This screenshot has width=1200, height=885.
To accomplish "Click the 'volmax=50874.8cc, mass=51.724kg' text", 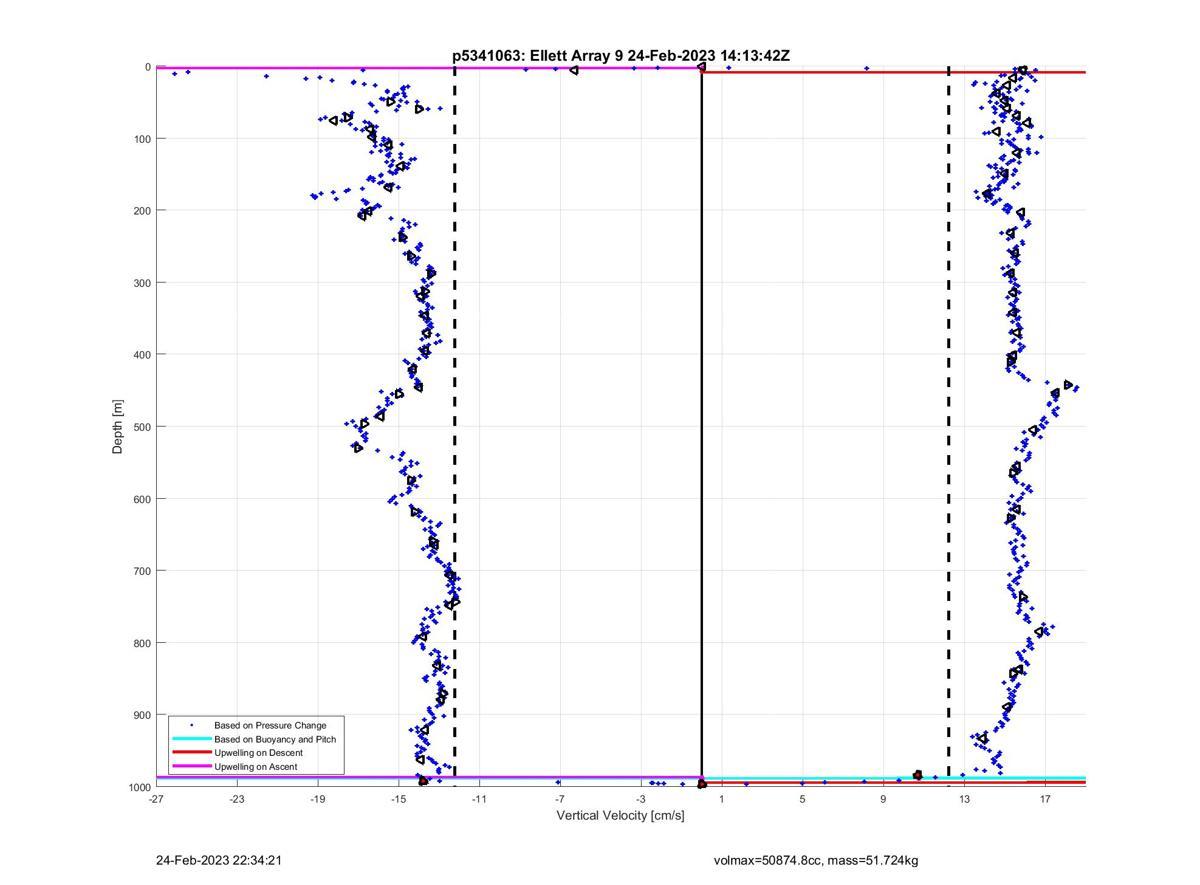I will tap(816, 860).
